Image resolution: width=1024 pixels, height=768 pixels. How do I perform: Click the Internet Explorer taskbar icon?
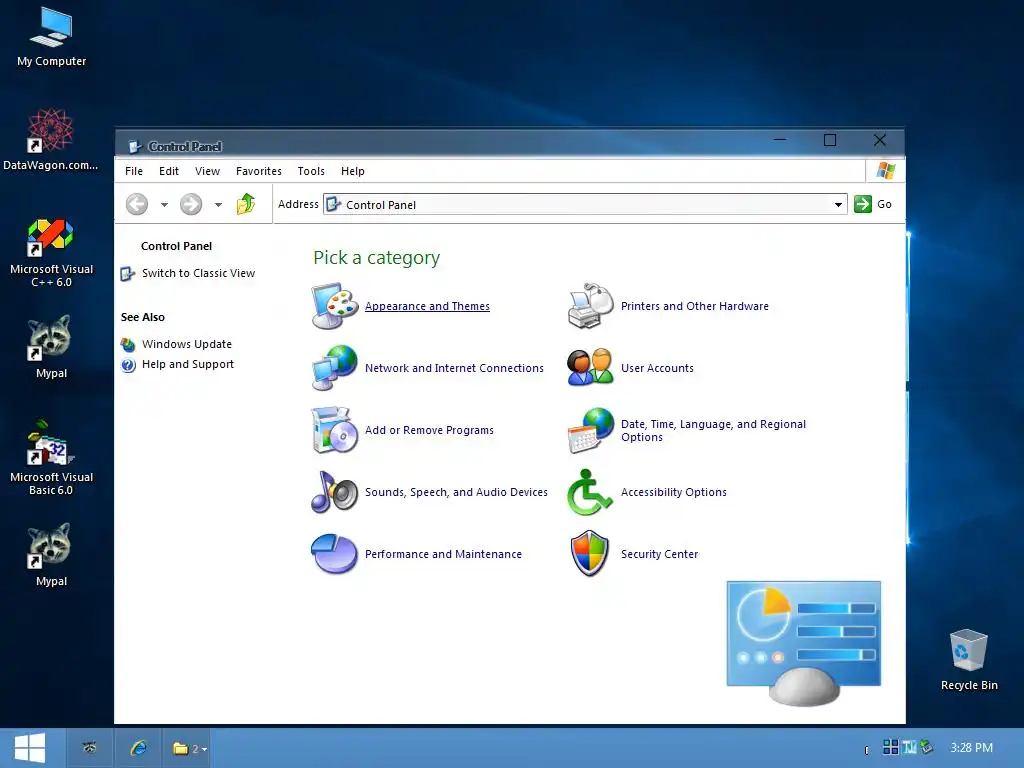click(x=138, y=748)
